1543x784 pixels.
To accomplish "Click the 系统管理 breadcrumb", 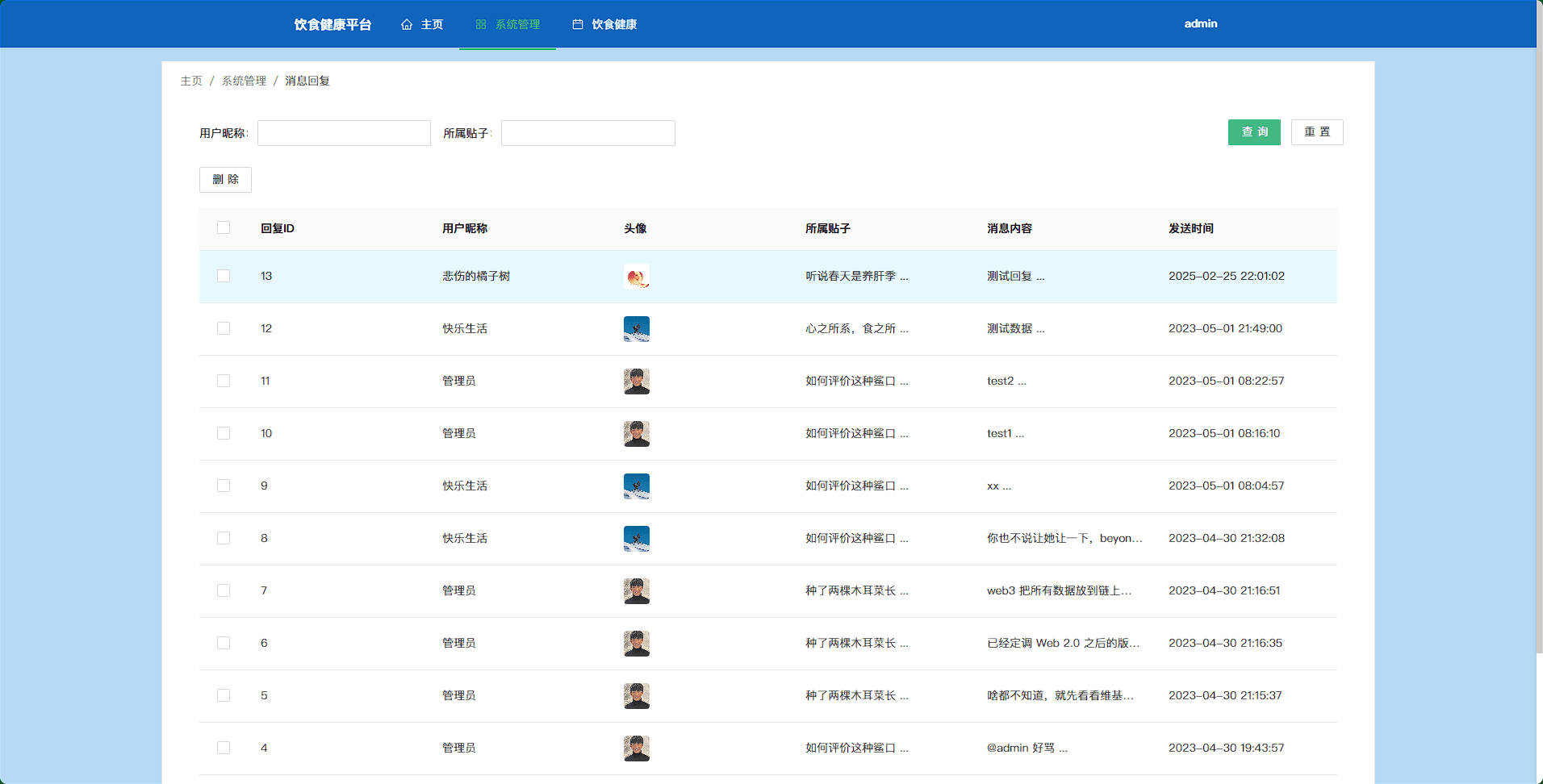I will pos(244,81).
